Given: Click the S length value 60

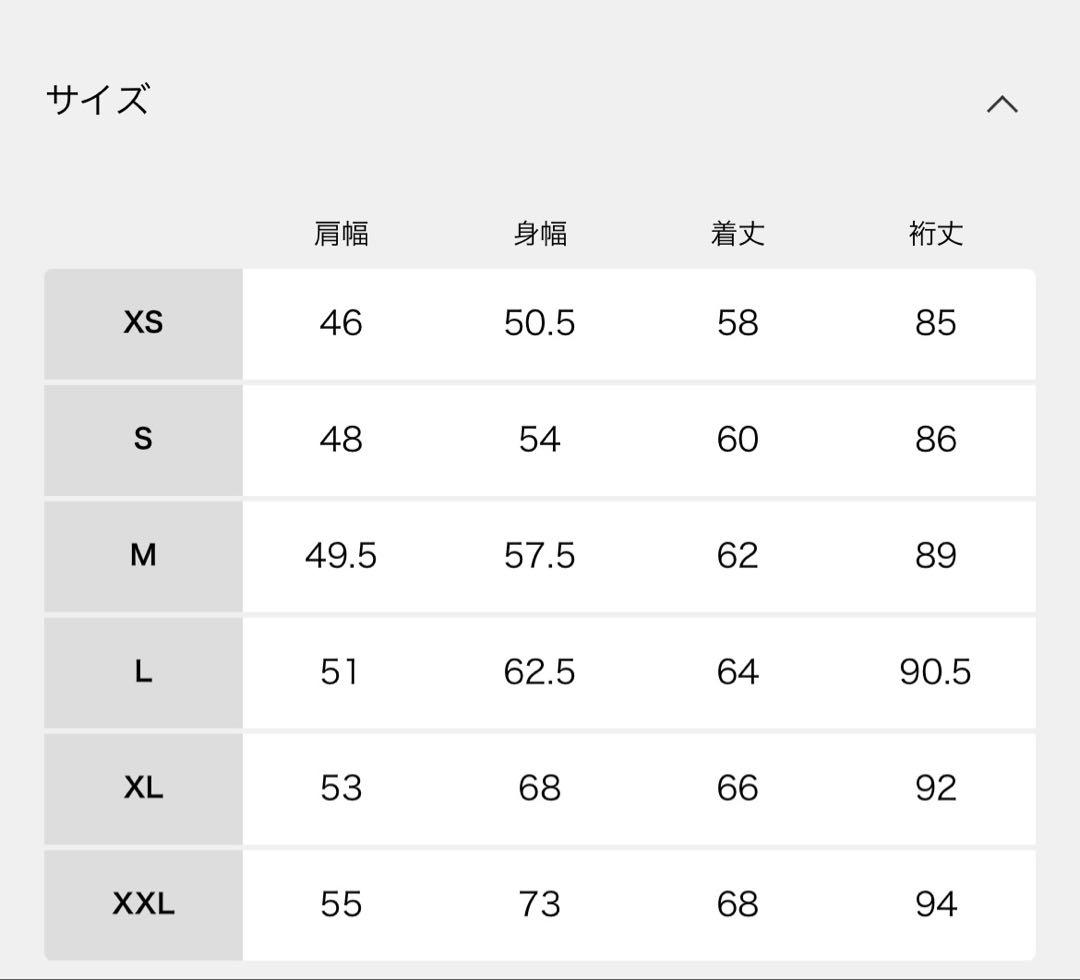Looking at the screenshot, I should [738, 439].
